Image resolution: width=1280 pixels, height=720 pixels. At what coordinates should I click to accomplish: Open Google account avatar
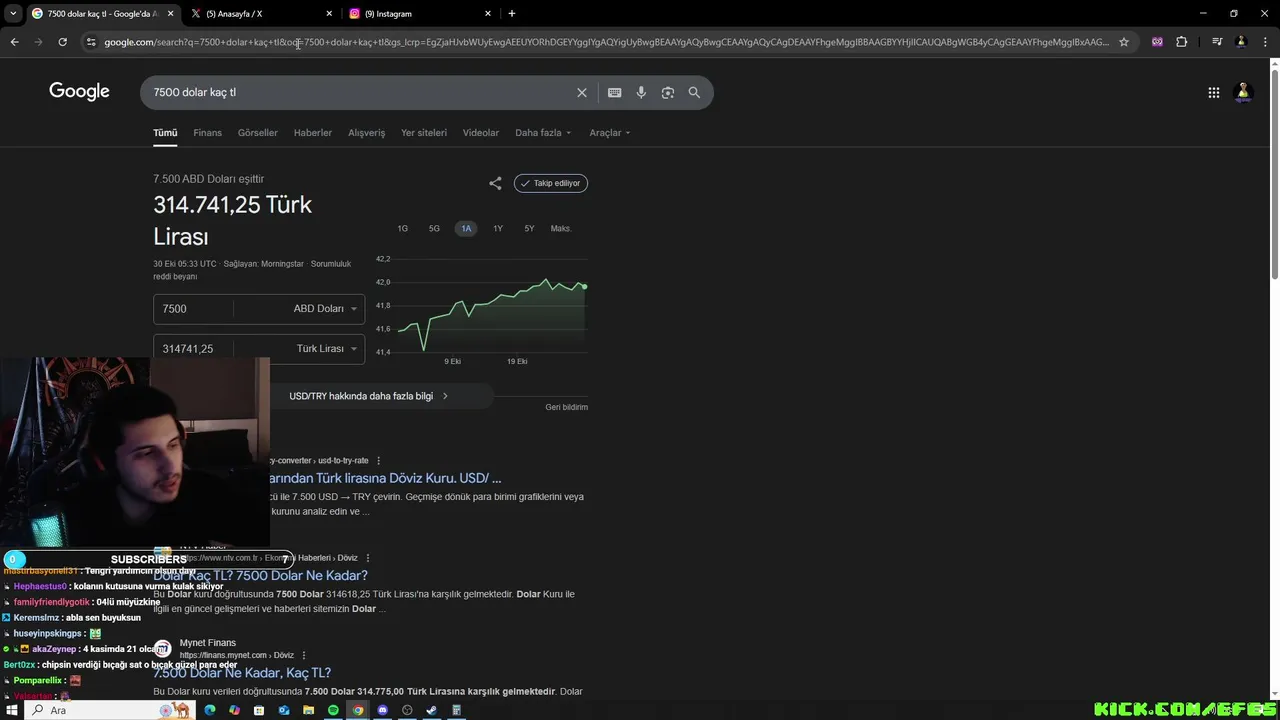click(1244, 92)
